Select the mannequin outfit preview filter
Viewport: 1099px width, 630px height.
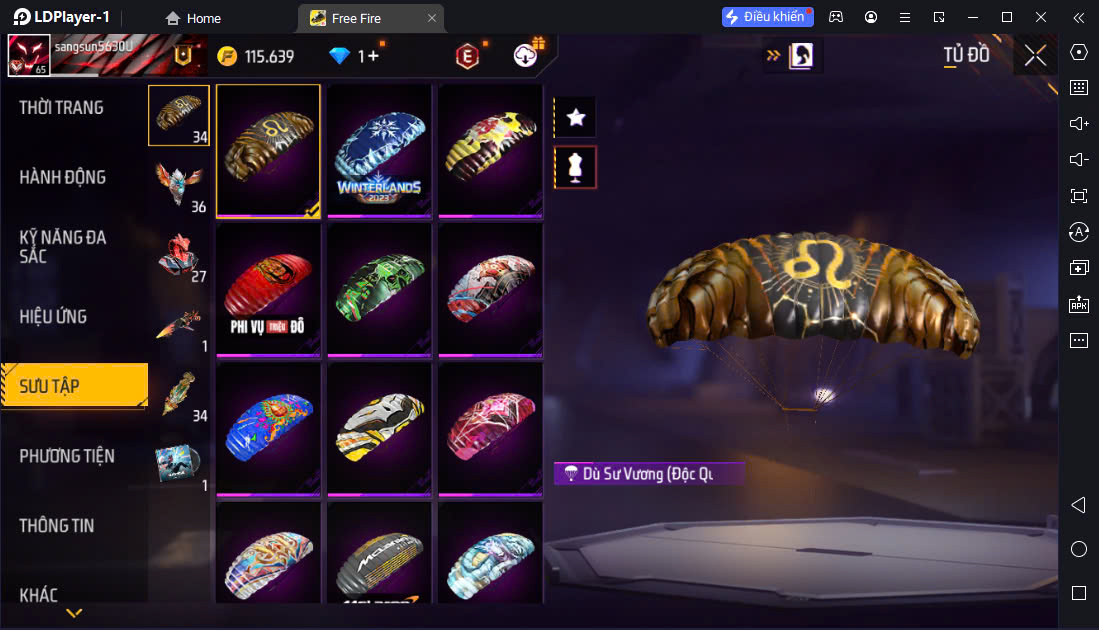point(575,167)
